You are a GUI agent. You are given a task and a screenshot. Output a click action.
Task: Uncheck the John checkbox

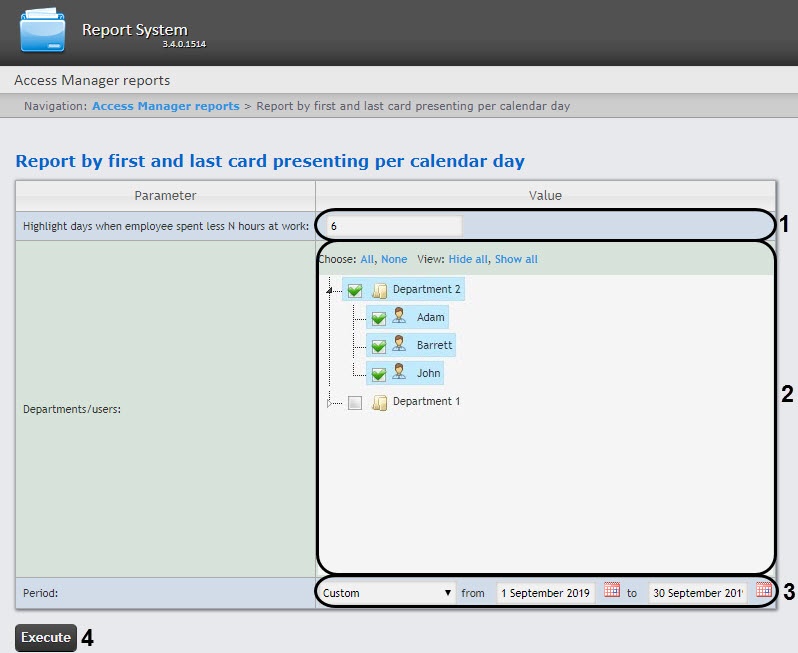pos(378,375)
